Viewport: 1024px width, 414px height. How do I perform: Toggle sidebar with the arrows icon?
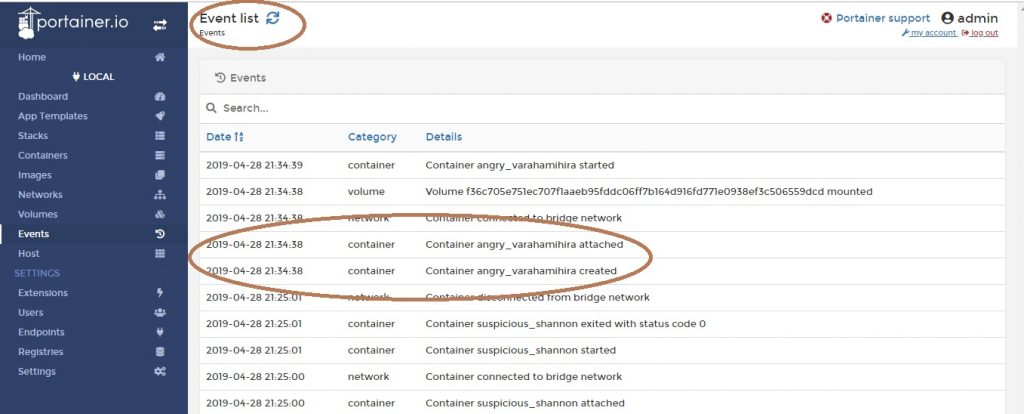[159, 25]
